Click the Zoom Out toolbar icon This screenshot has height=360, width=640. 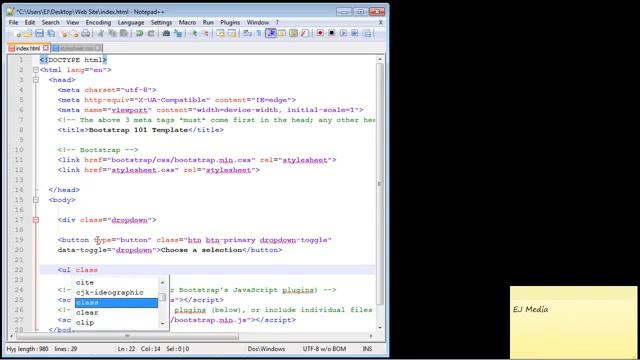click(x=206, y=33)
